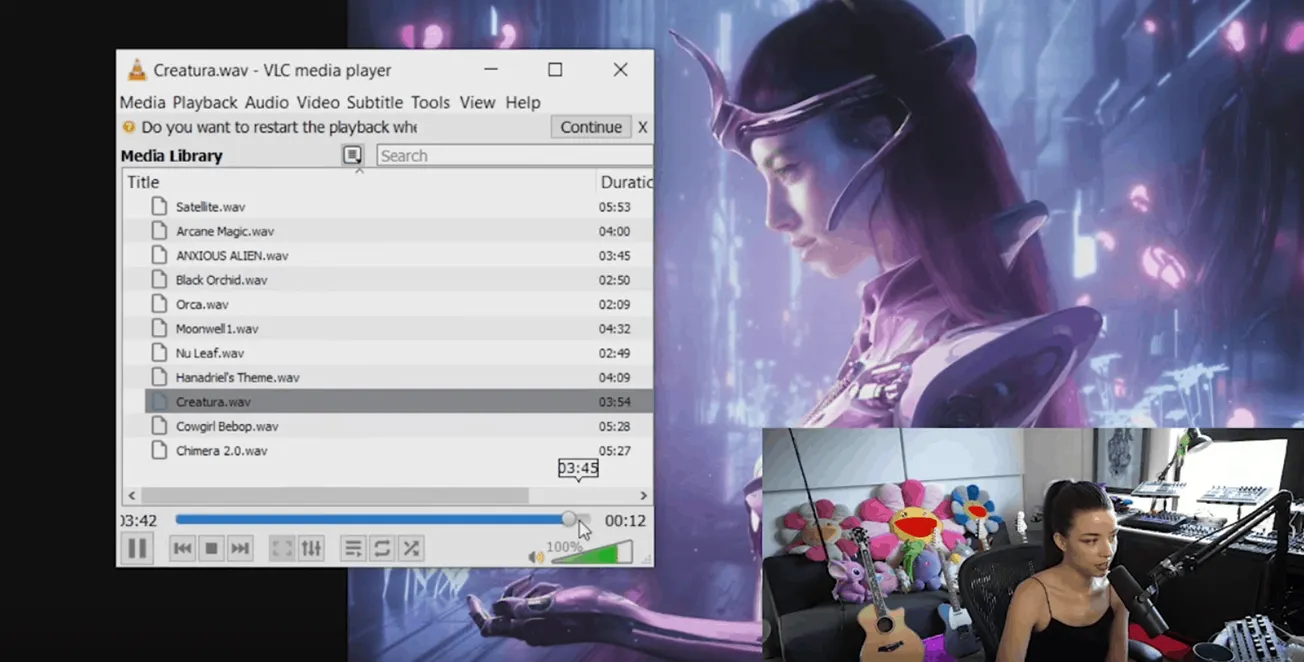1304x662 pixels.
Task: Click the Continue button
Action: (591, 127)
